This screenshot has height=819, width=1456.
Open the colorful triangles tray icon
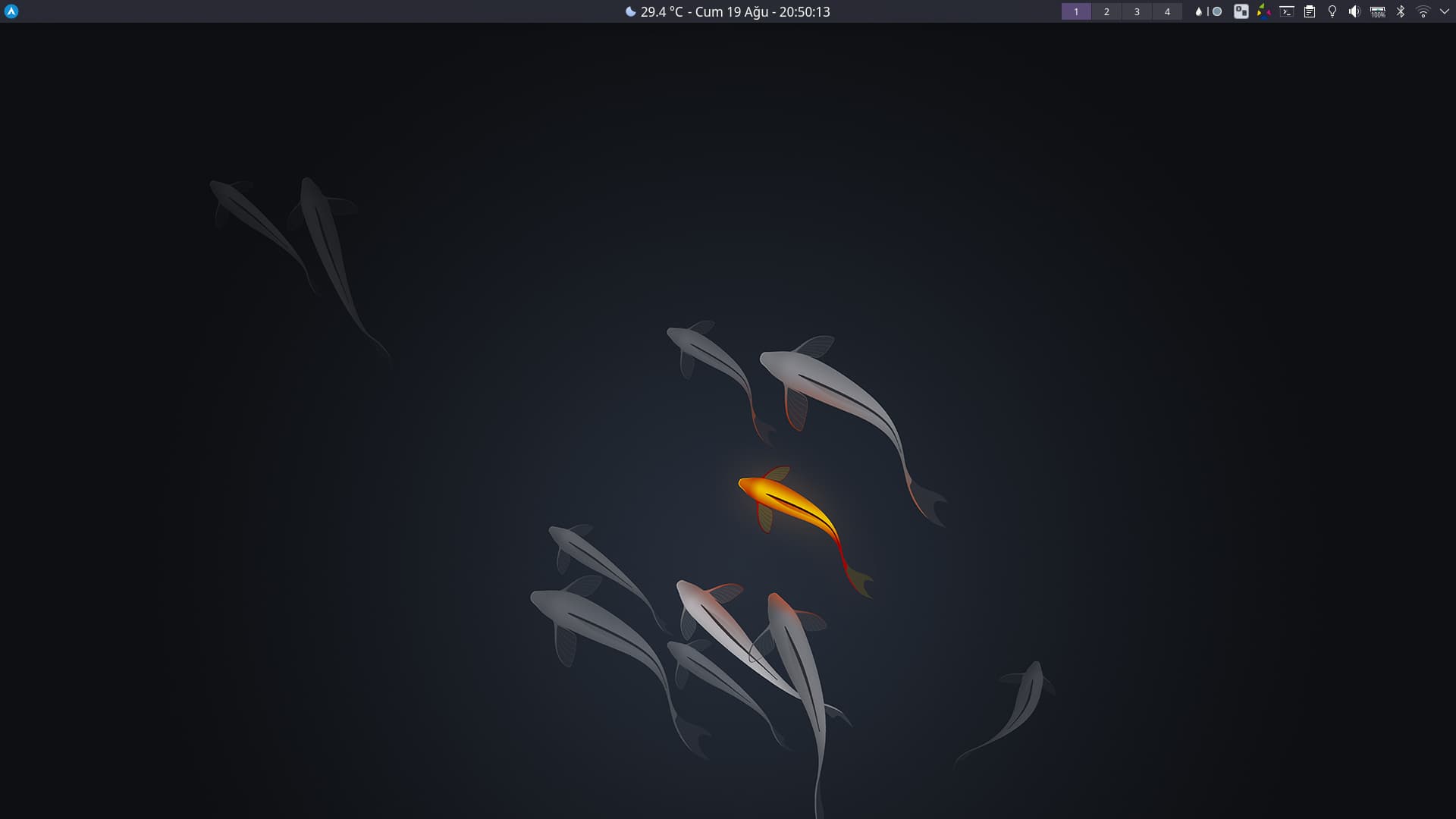click(1264, 11)
